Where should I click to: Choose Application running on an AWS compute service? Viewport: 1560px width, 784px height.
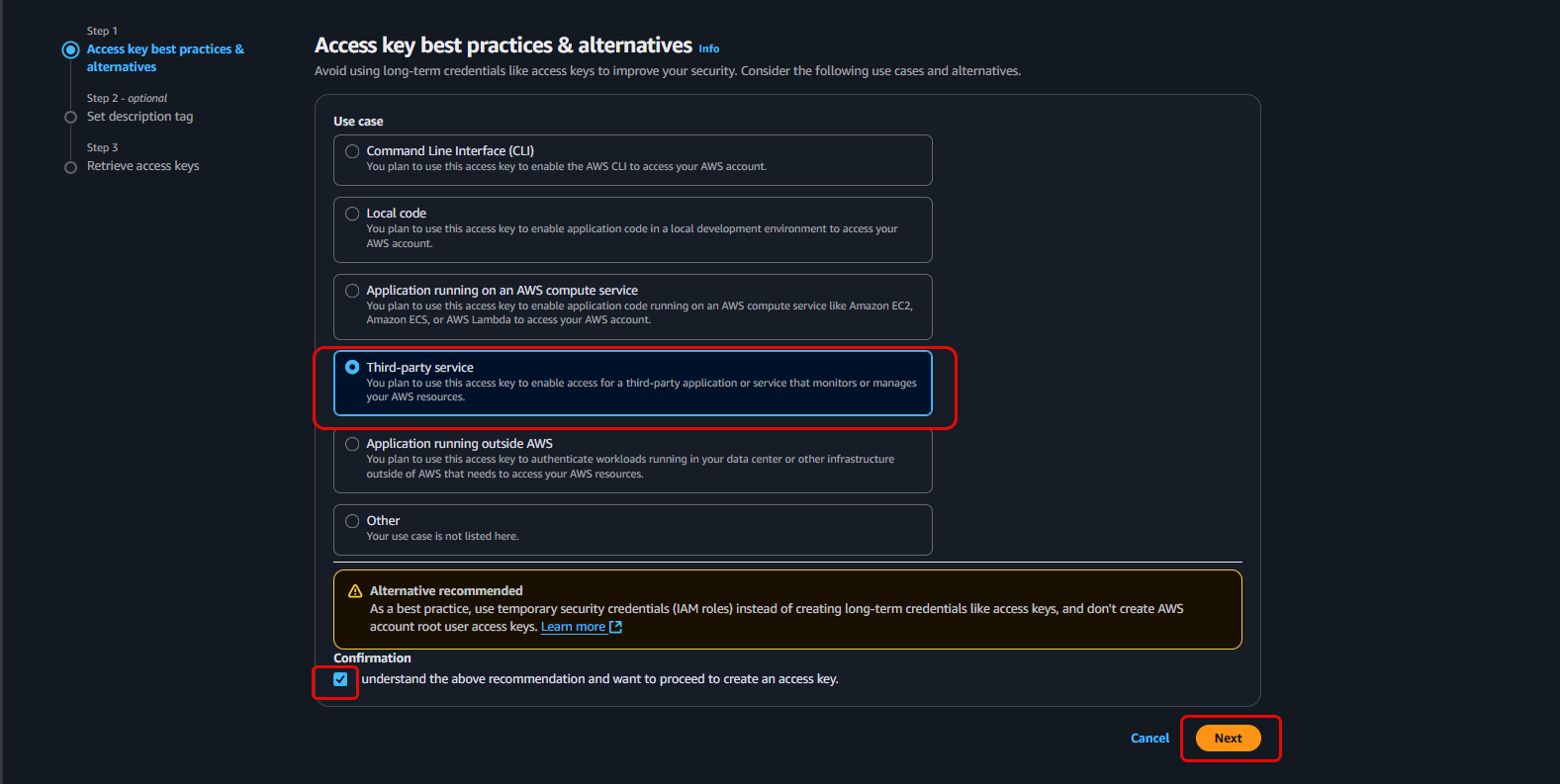[352, 290]
